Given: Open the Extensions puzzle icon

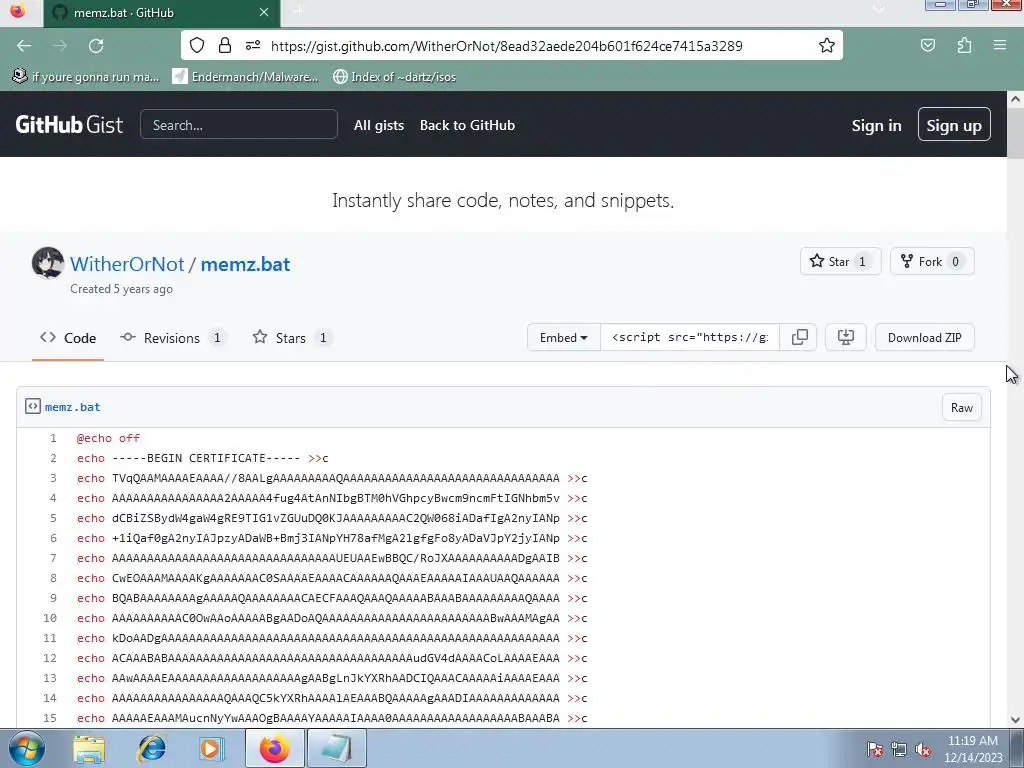Looking at the screenshot, I should [x=964, y=45].
